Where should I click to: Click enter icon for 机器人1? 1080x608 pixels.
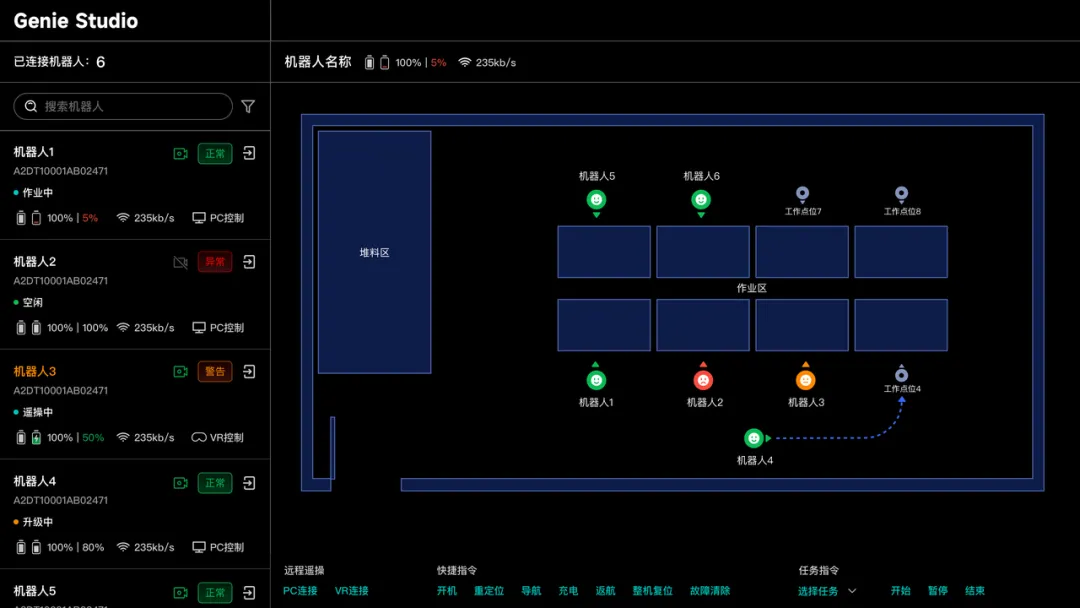(249, 153)
